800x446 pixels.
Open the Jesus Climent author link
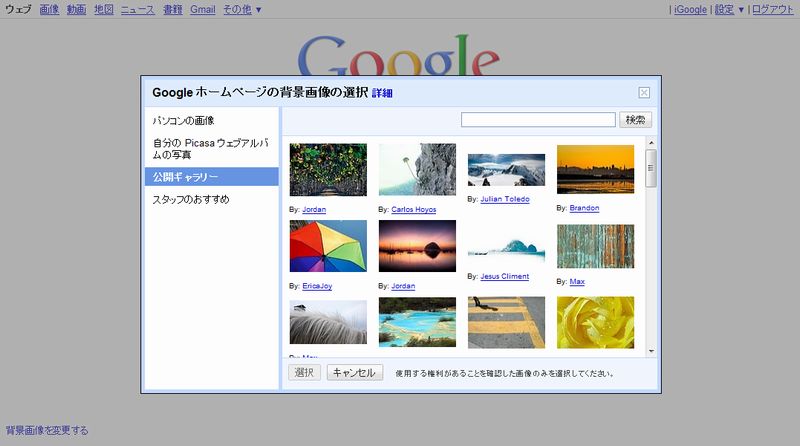coord(505,276)
